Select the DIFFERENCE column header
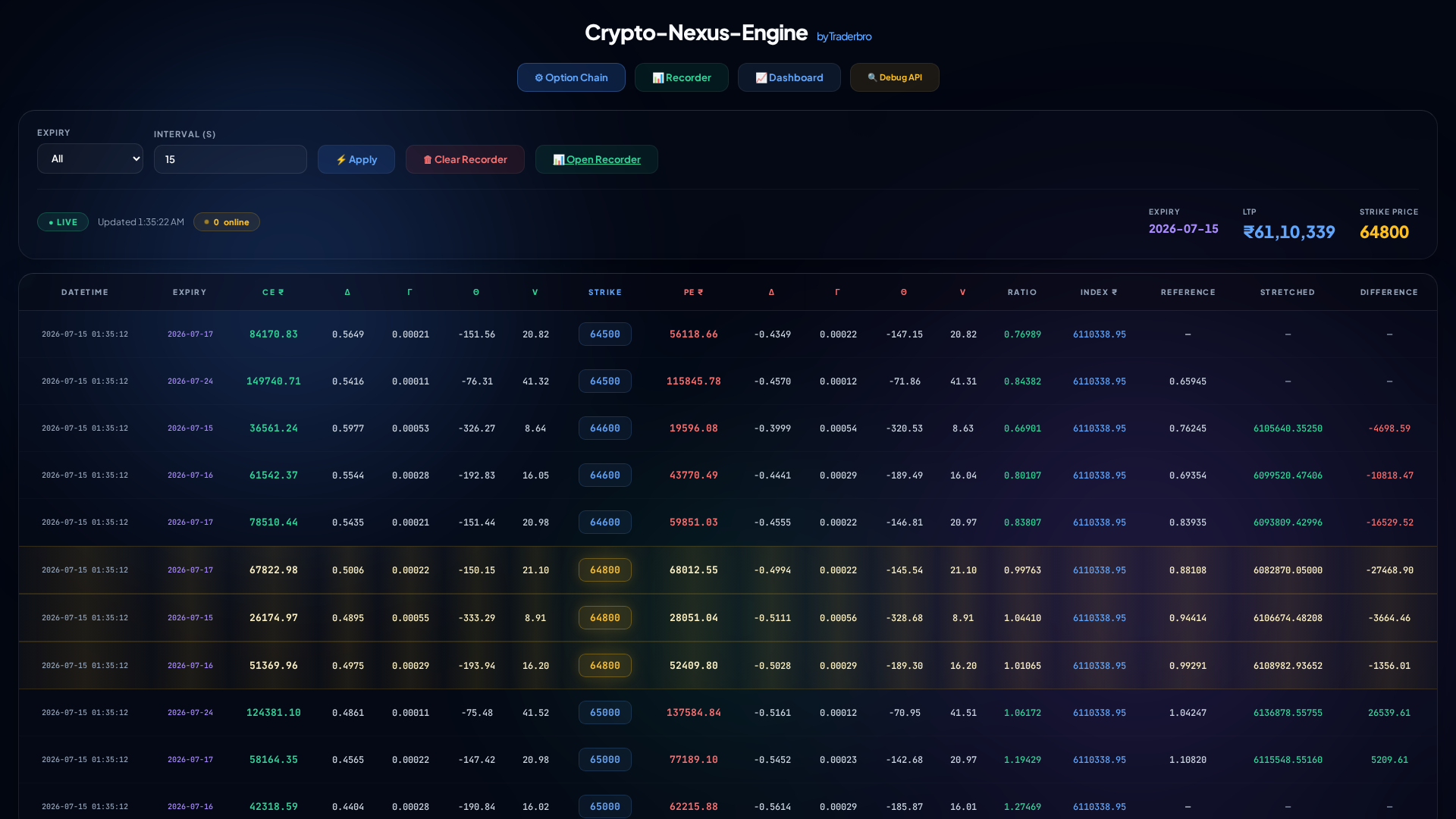 [1389, 292]
